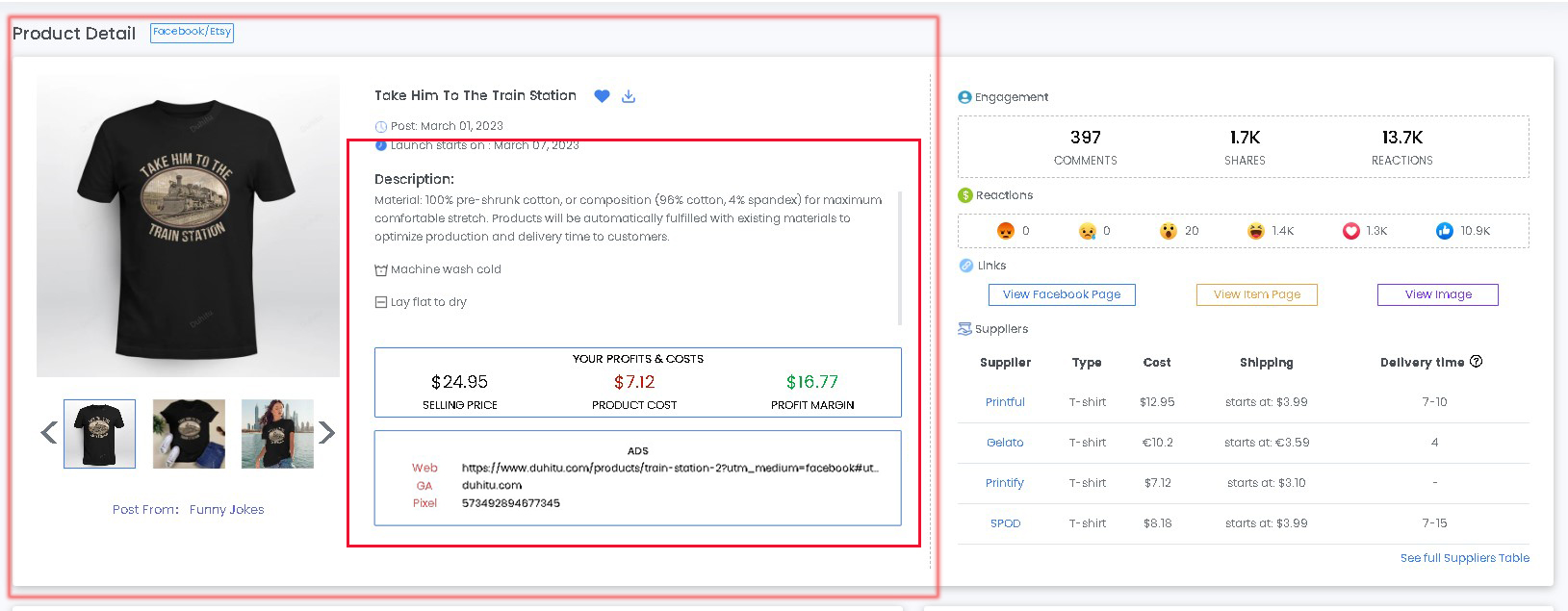Image resolution: width=1568 pixels, height=611 pixels.
Task: Open See full Suppliers Table link
Action: click(1464, 558)
